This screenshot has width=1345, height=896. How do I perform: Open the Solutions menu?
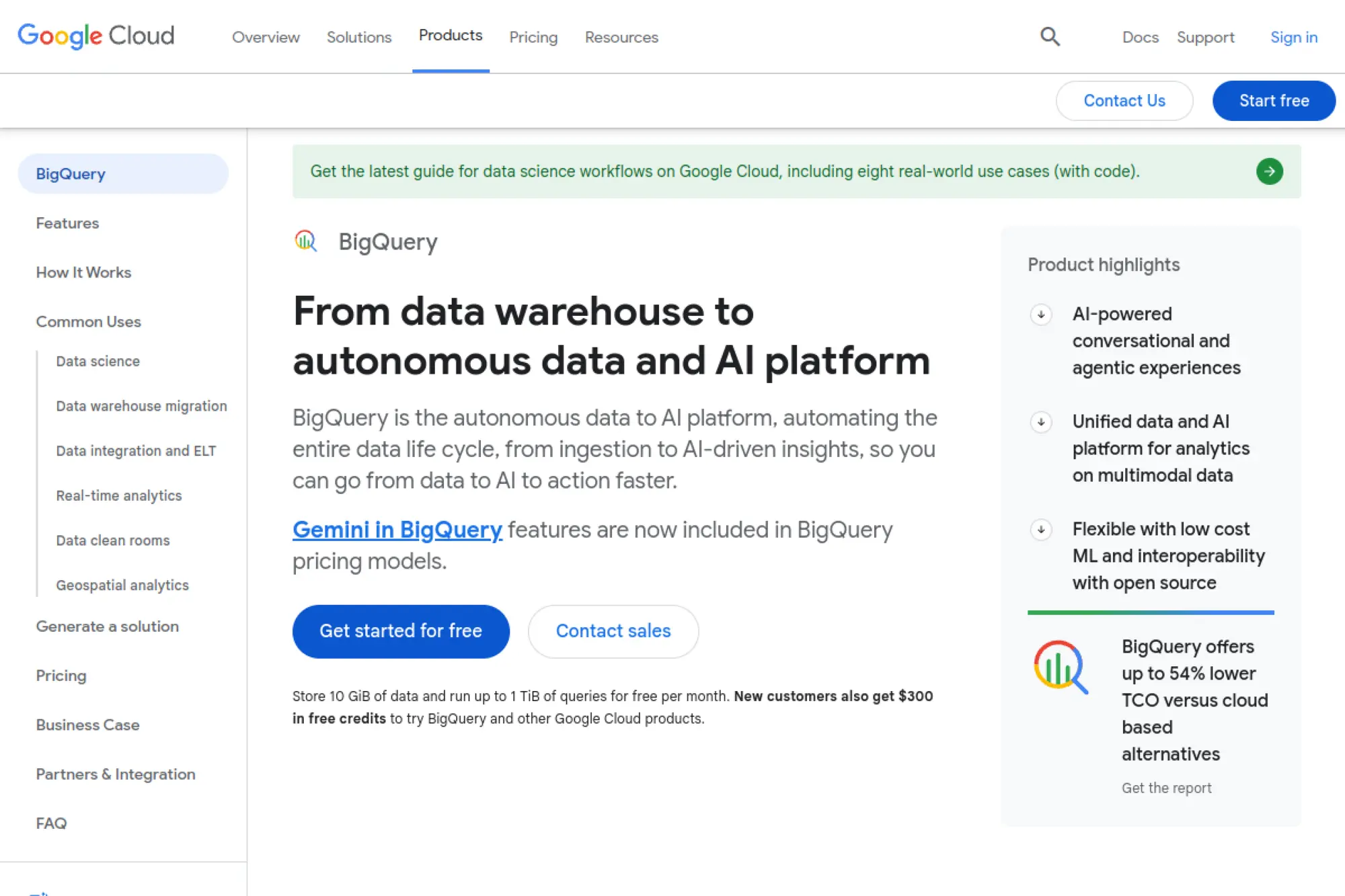click(x=358, y=37)
